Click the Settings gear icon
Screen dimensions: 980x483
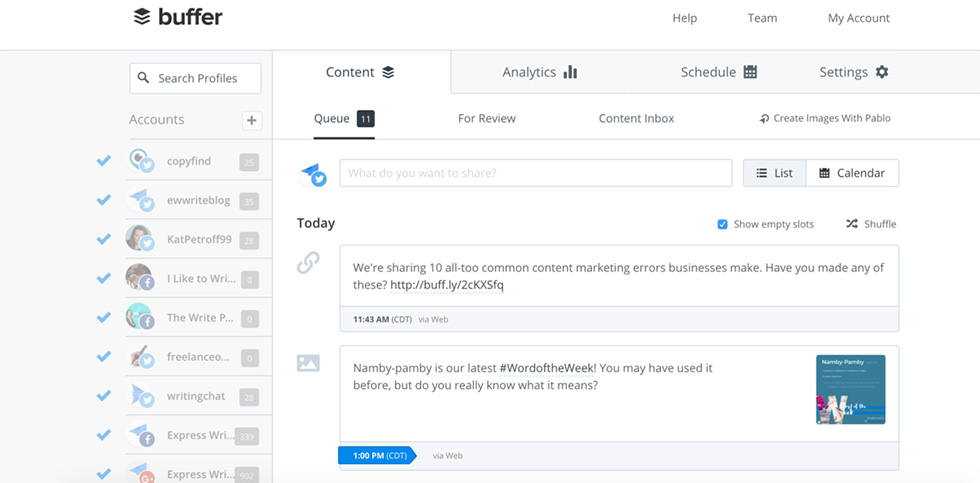(882, 72)
